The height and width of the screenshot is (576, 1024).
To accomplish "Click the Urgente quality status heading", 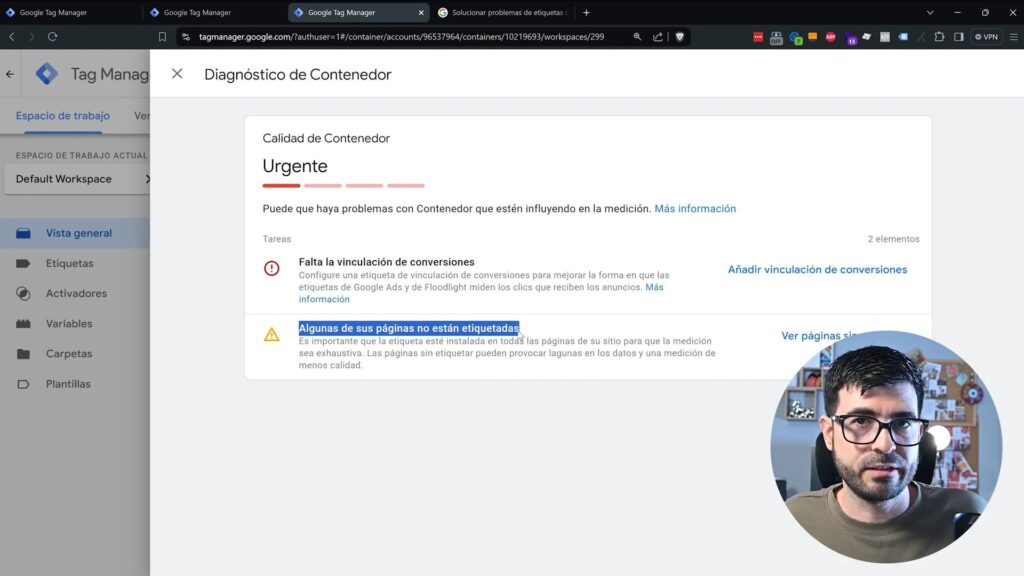I will pos(295,166).
